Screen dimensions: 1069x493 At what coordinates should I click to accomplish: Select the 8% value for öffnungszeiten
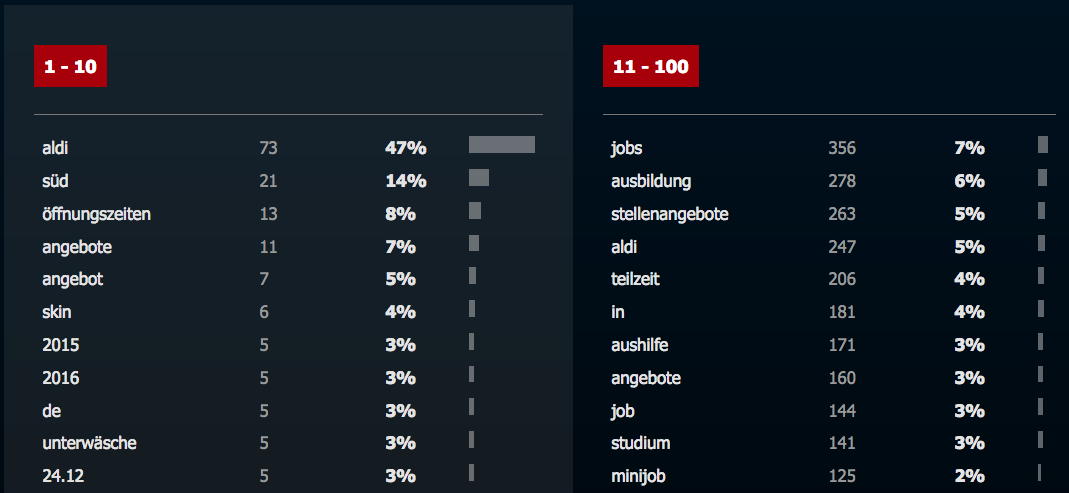pos(400,214)
